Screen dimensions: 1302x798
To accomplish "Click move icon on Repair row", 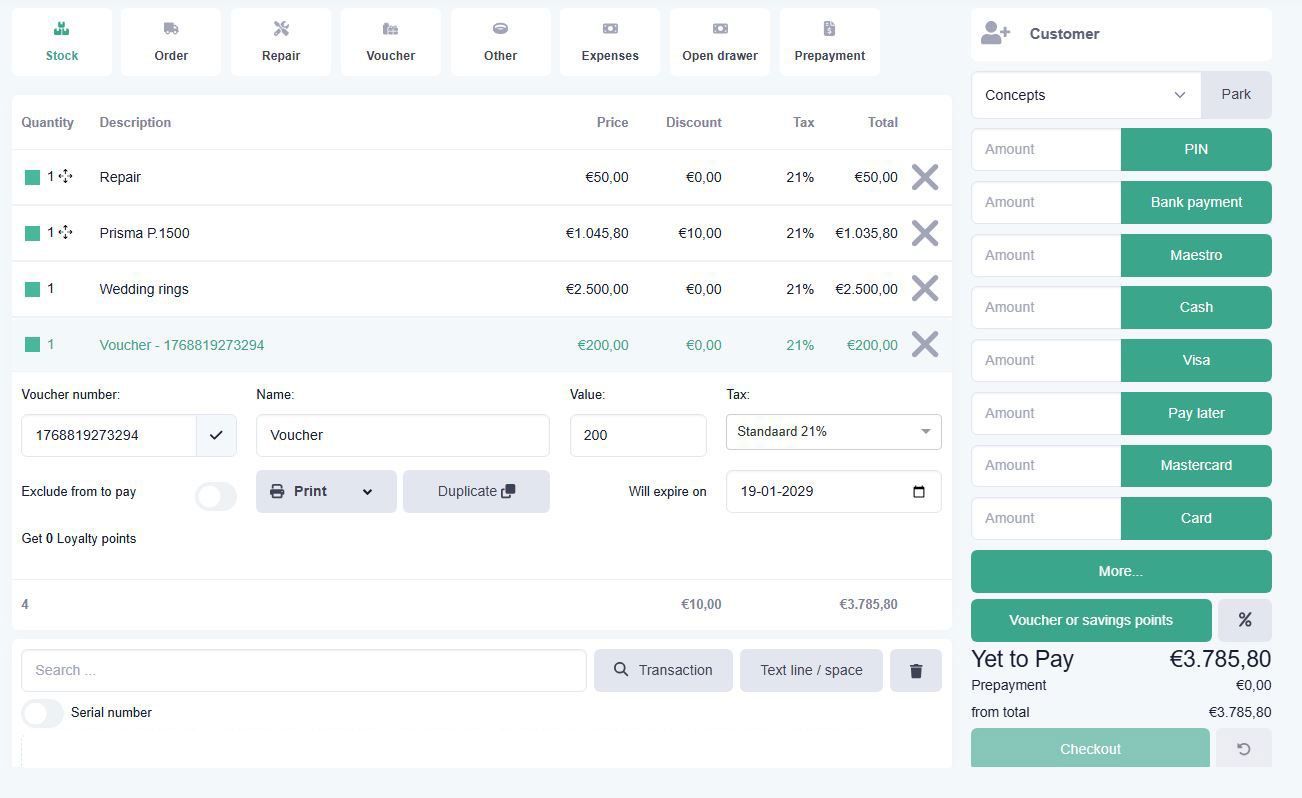I will (x=66, y=176).
